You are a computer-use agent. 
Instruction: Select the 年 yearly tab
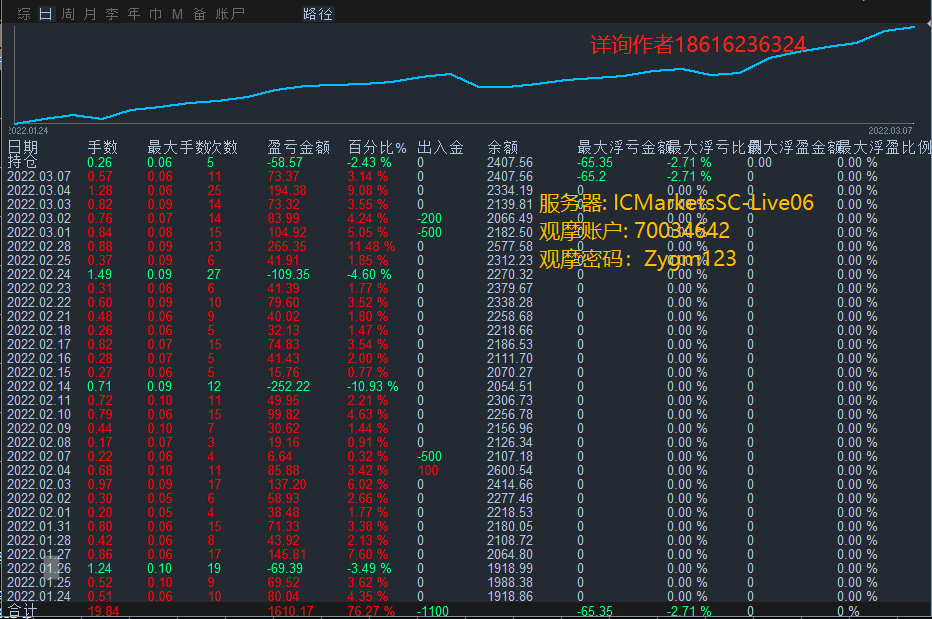134,14
